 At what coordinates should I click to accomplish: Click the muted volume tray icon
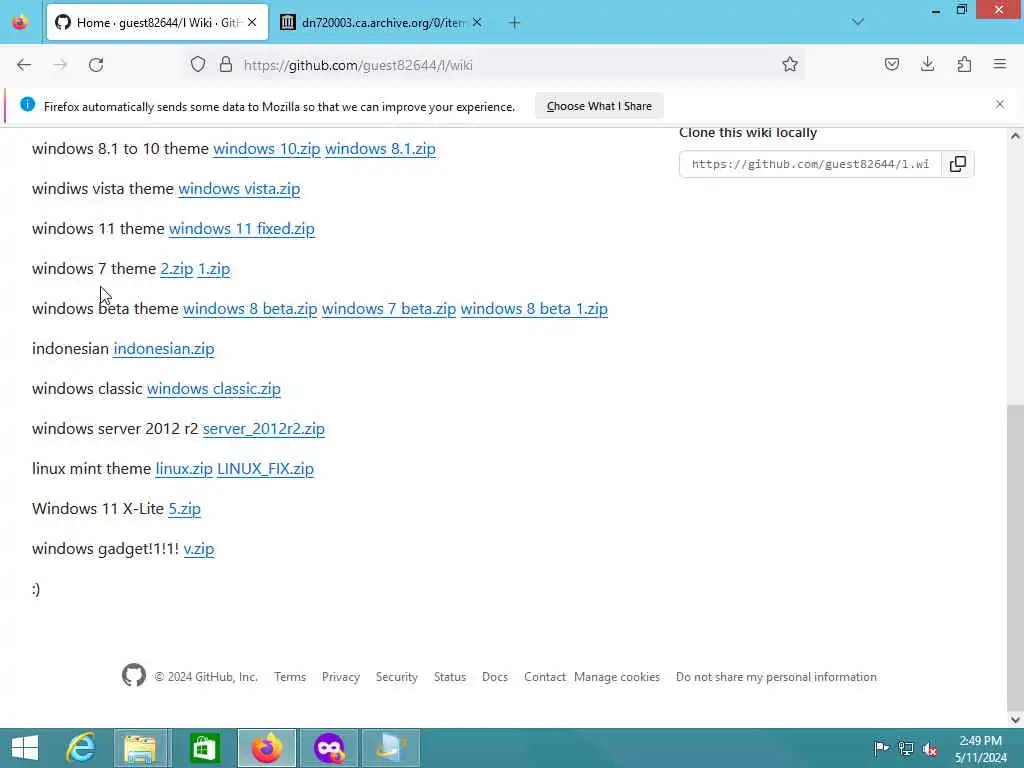[x=930, y=748]
